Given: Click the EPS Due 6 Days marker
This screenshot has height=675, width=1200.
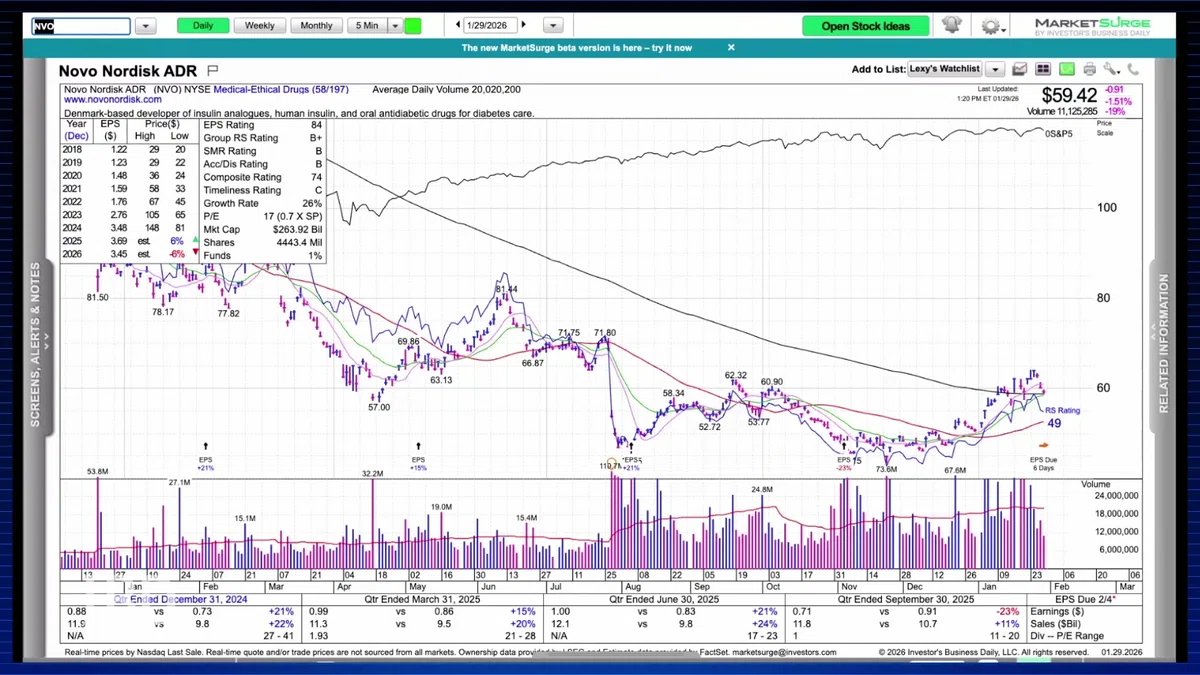Looking at the screenshot, I should click(x=1044, y=464).
